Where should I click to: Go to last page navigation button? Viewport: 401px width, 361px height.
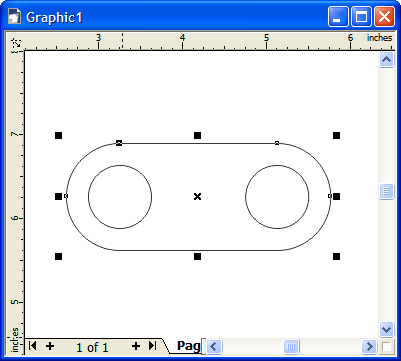(152, 346)
